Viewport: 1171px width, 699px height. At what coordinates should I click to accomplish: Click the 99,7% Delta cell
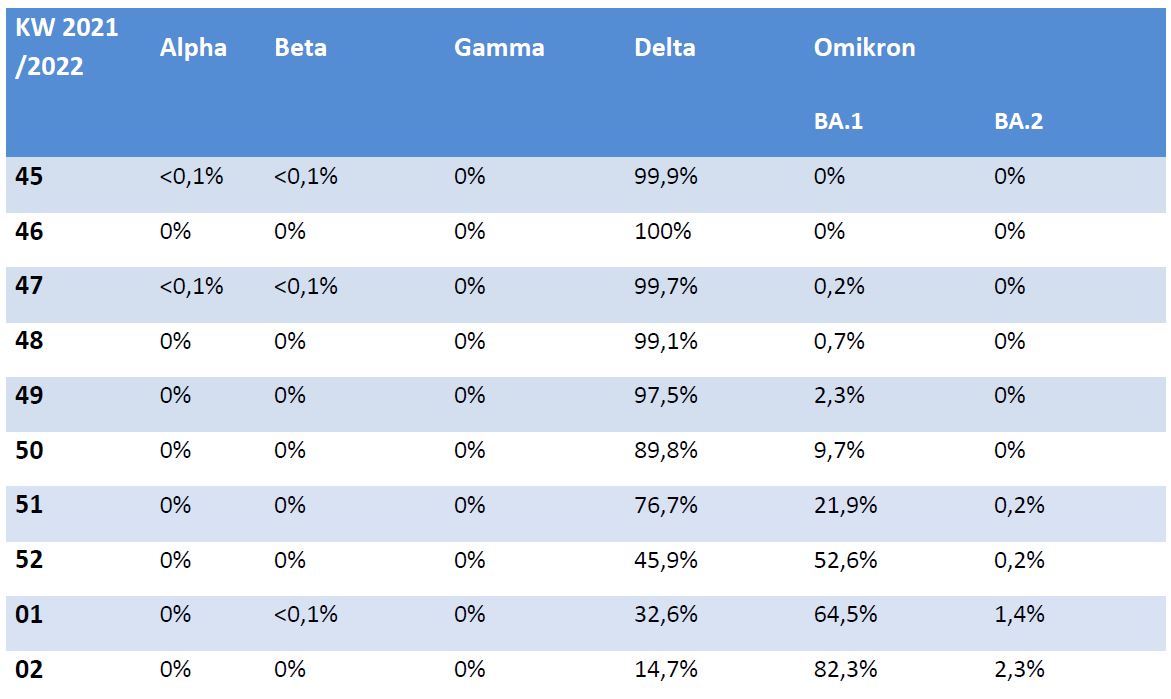(x=665, y=287)
